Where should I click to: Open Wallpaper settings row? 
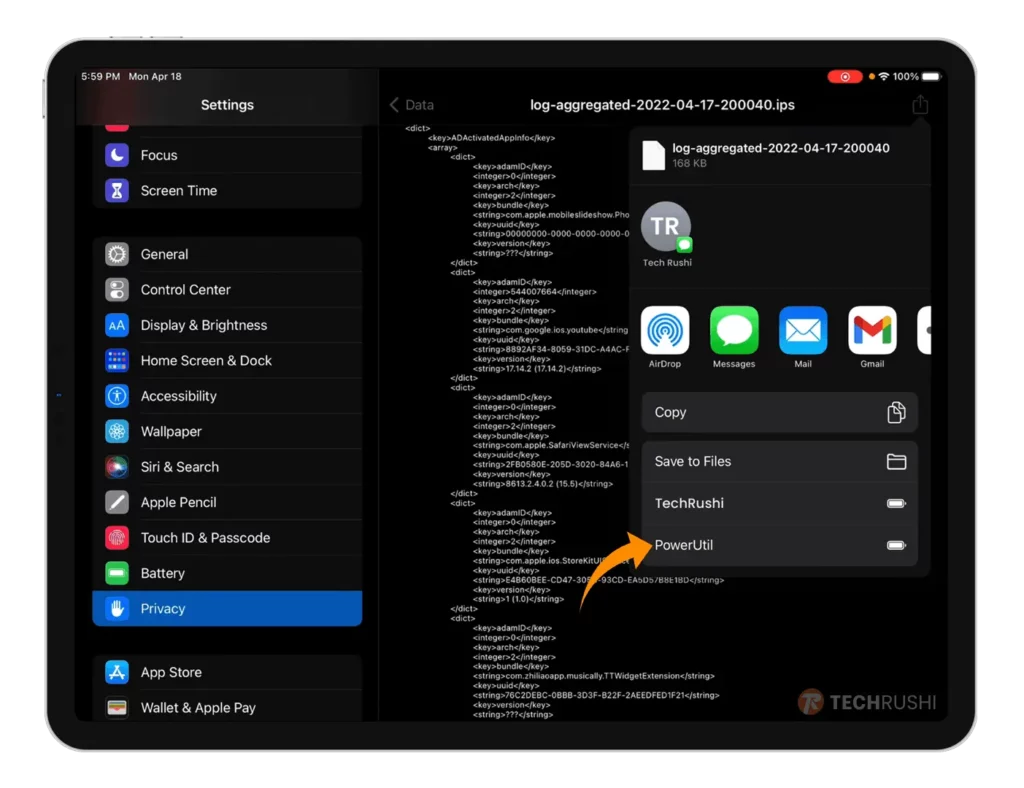(x=227, y=431)
